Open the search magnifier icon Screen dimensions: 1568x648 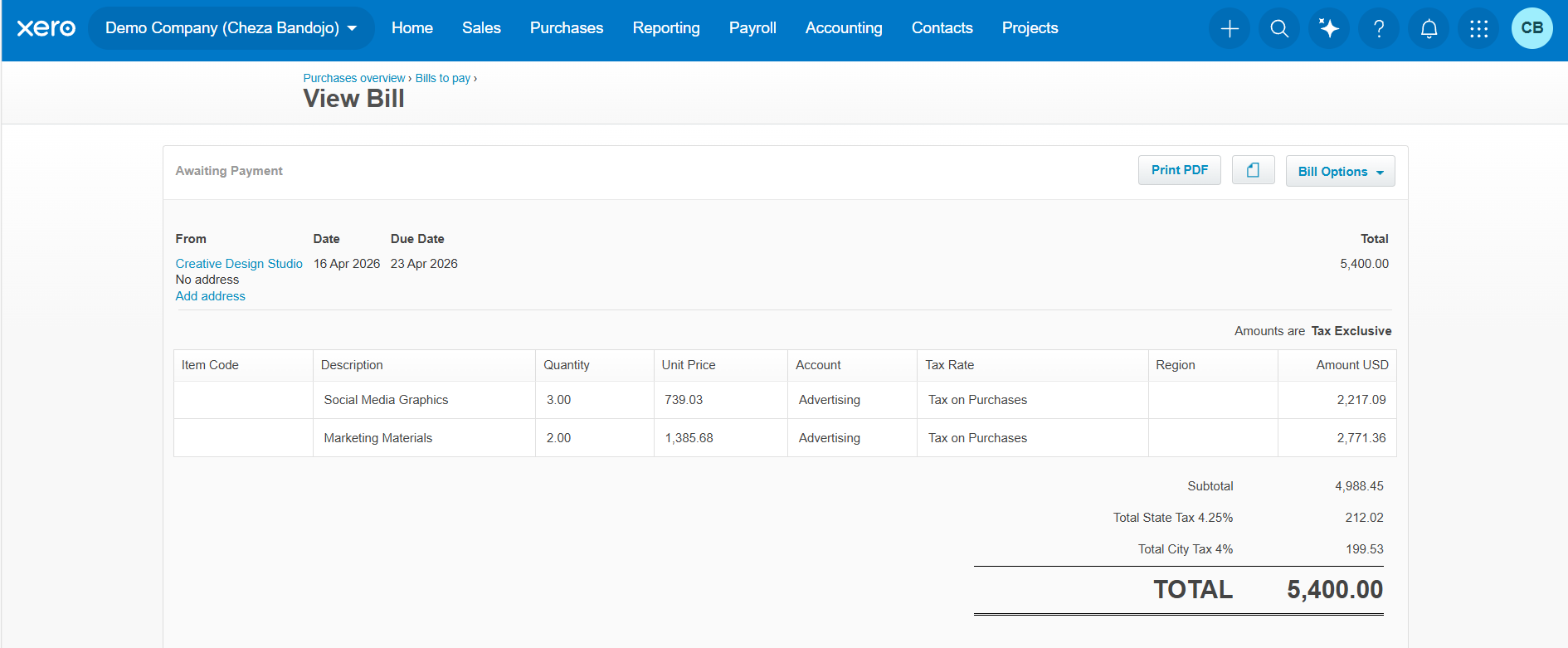[1279, 28]
